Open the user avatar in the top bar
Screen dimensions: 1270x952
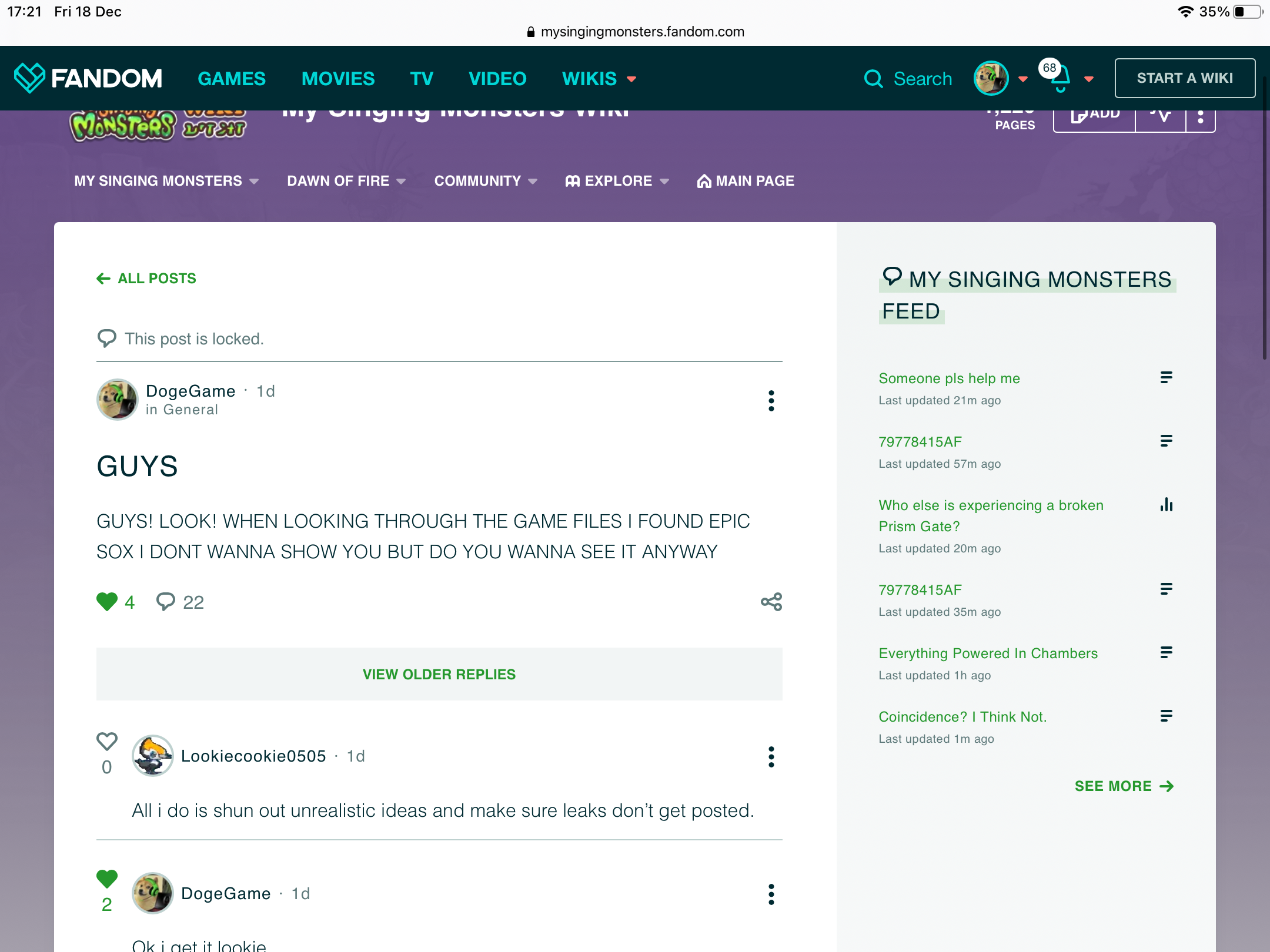tap(991, 78)
